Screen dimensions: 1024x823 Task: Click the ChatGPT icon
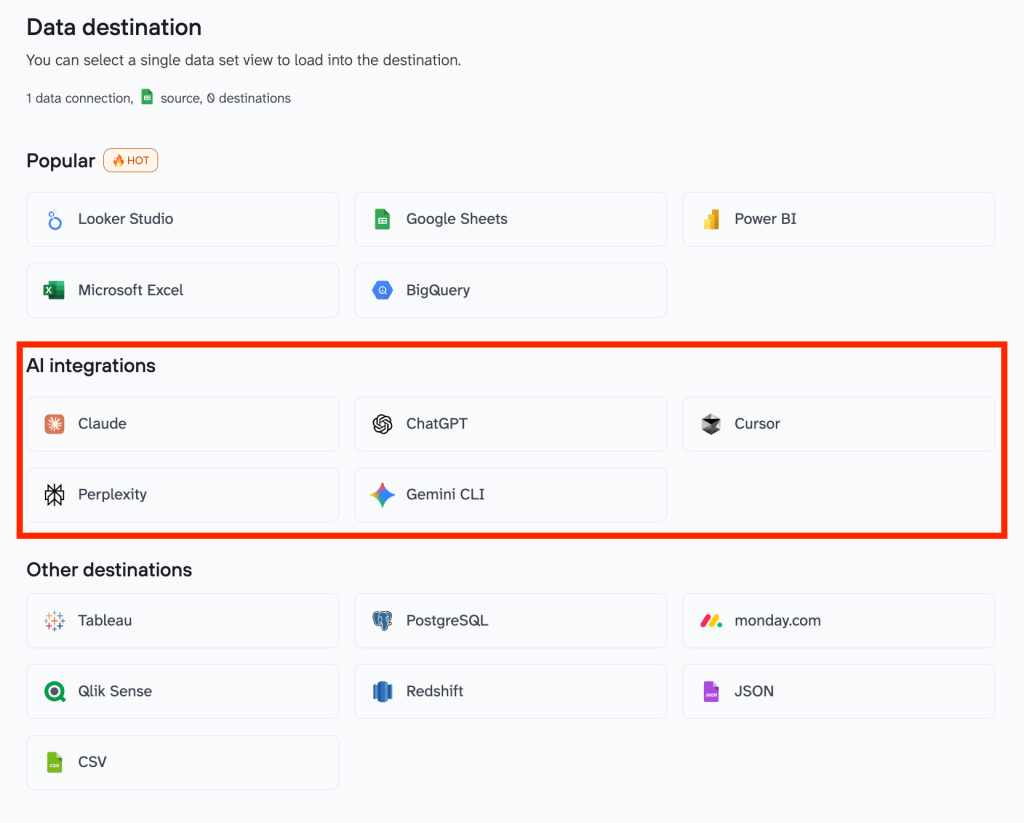382,423
